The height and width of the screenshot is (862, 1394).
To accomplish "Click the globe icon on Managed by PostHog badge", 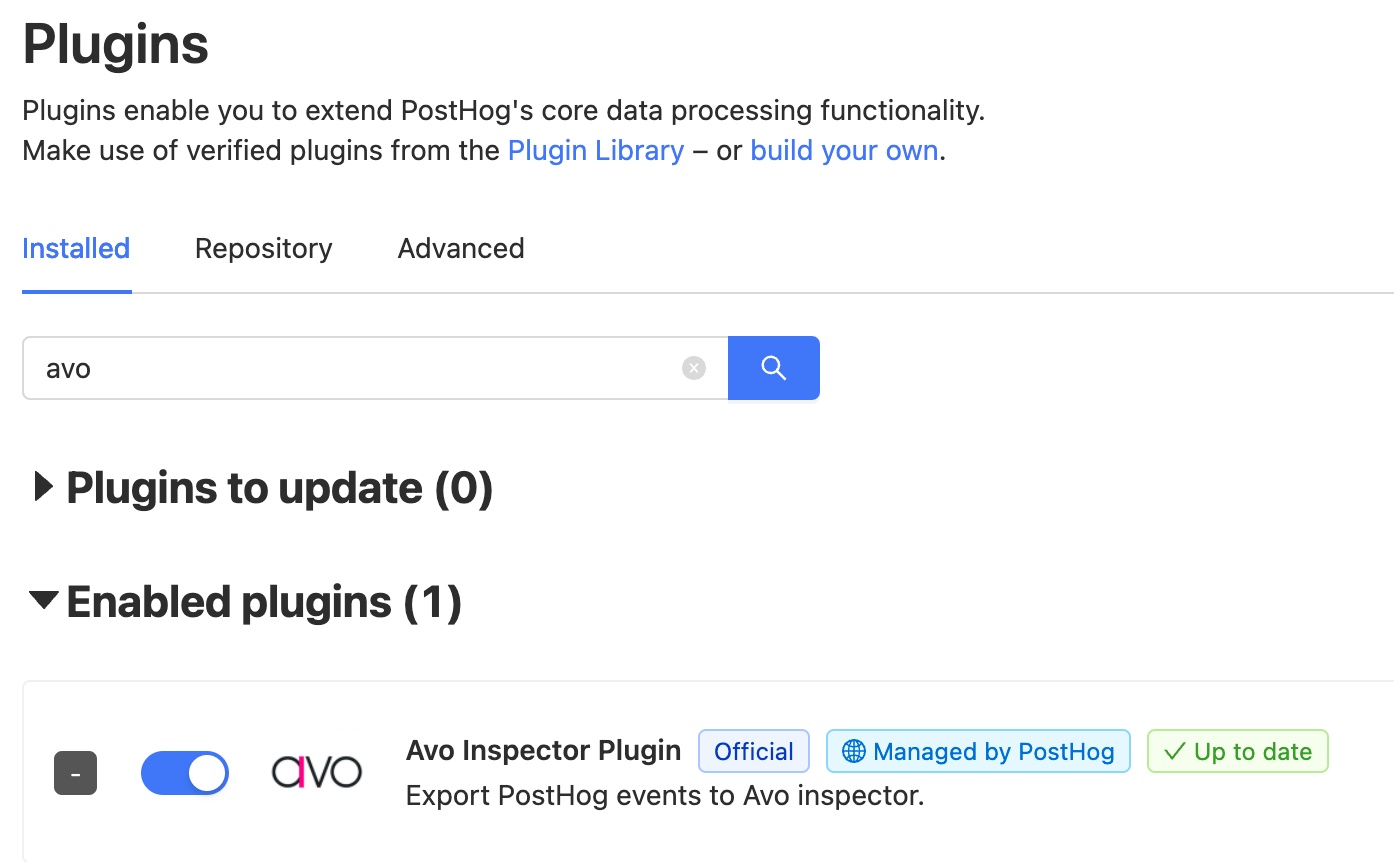I will 854,751.
